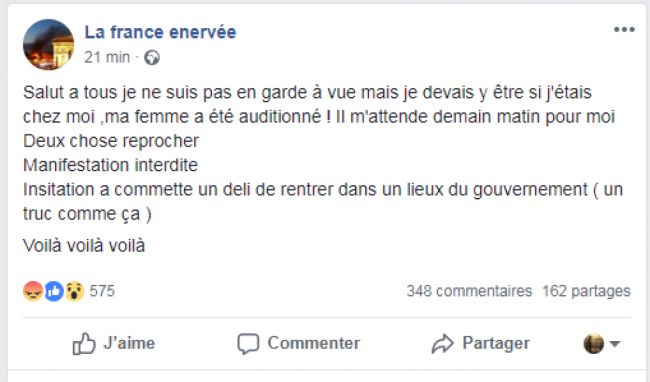Click the blue like reaction icon

[x=53, y=291]
